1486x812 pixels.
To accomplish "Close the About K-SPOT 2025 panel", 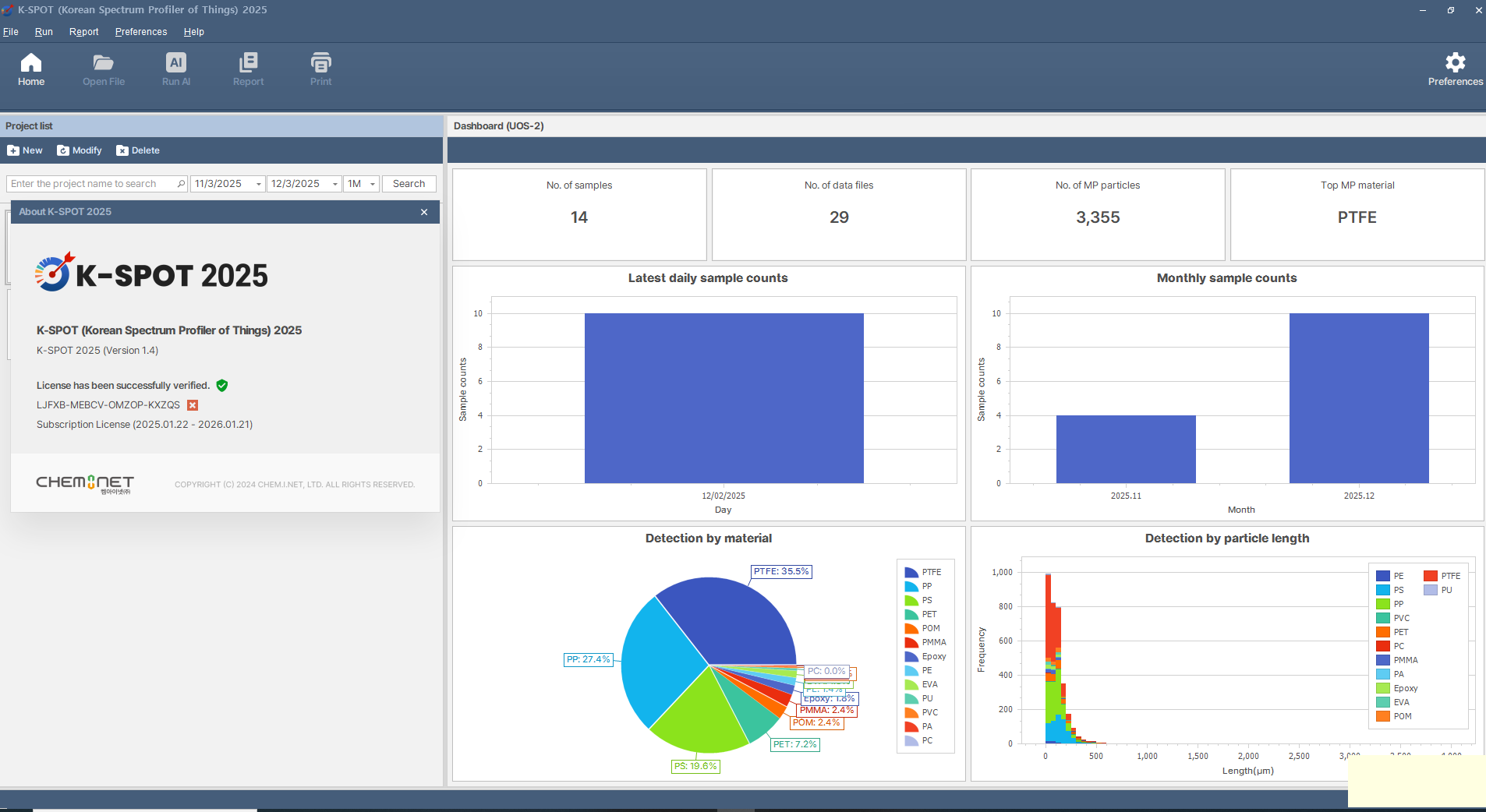I will pyautogui.click(x=424, y=212).
